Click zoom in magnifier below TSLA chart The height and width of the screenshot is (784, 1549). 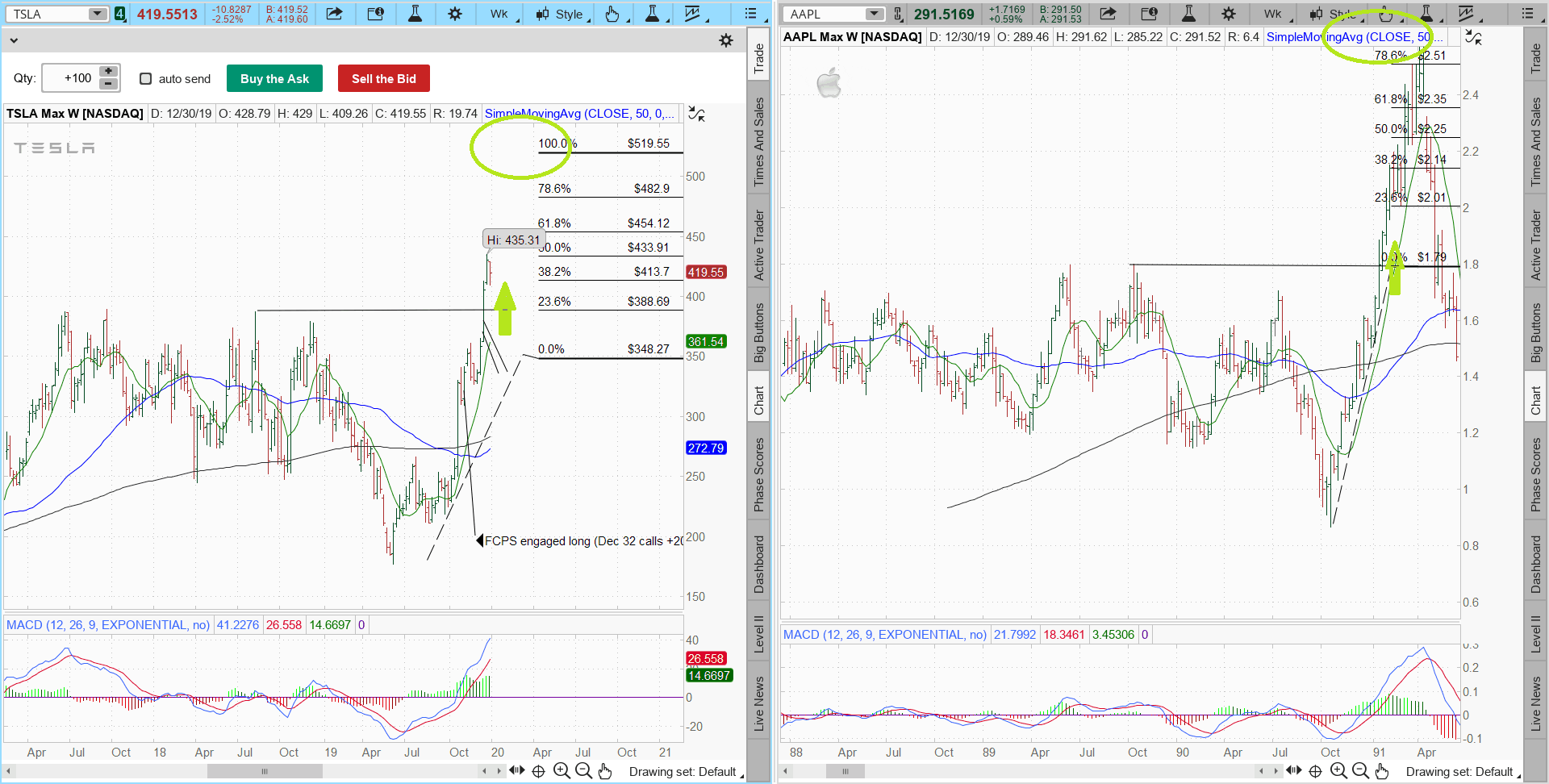click(x=562, y=771)
